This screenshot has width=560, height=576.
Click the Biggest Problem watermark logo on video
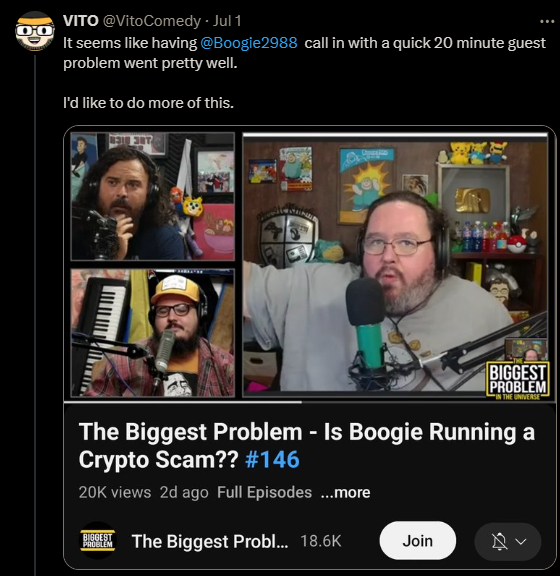point(517,379)
